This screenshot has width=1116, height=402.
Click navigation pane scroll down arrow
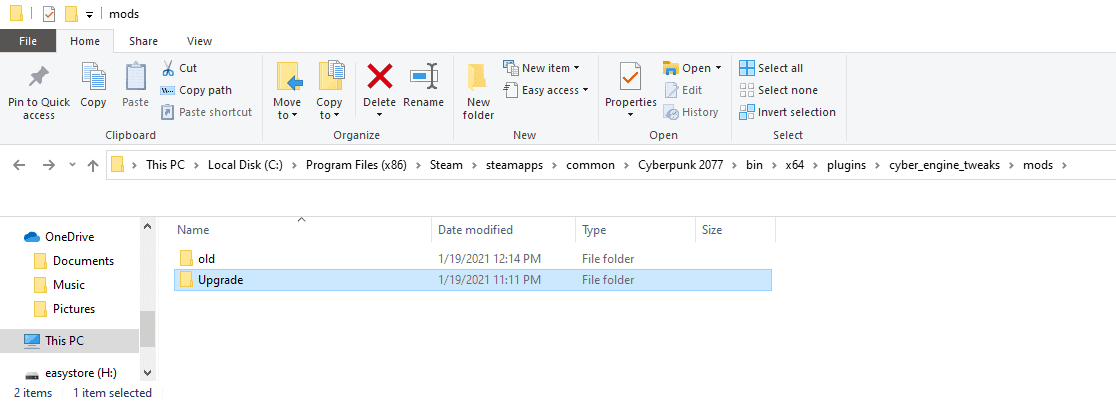(x=147, y=373)
